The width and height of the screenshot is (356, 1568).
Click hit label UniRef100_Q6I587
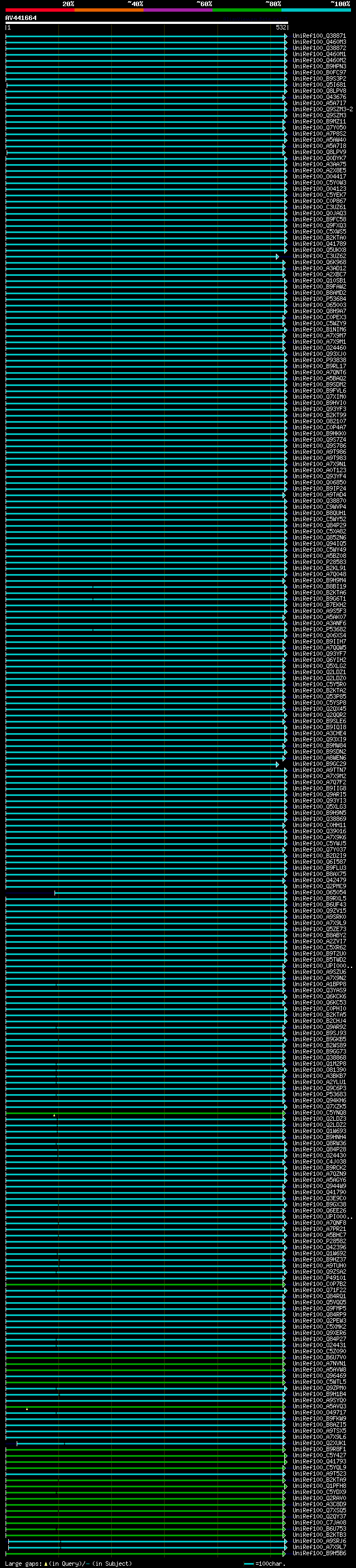(319, 862)
